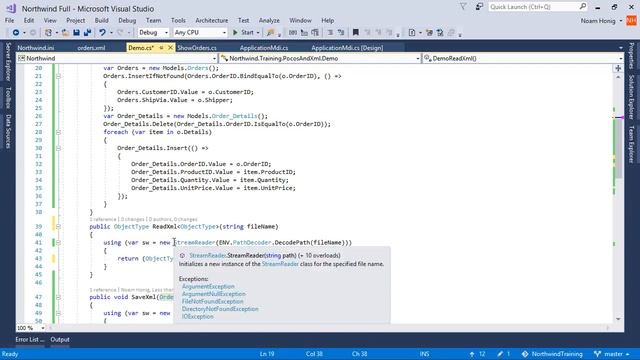Click the split editor icon above the scrollbar
This screenshot has height=360, width=640.
618,68
